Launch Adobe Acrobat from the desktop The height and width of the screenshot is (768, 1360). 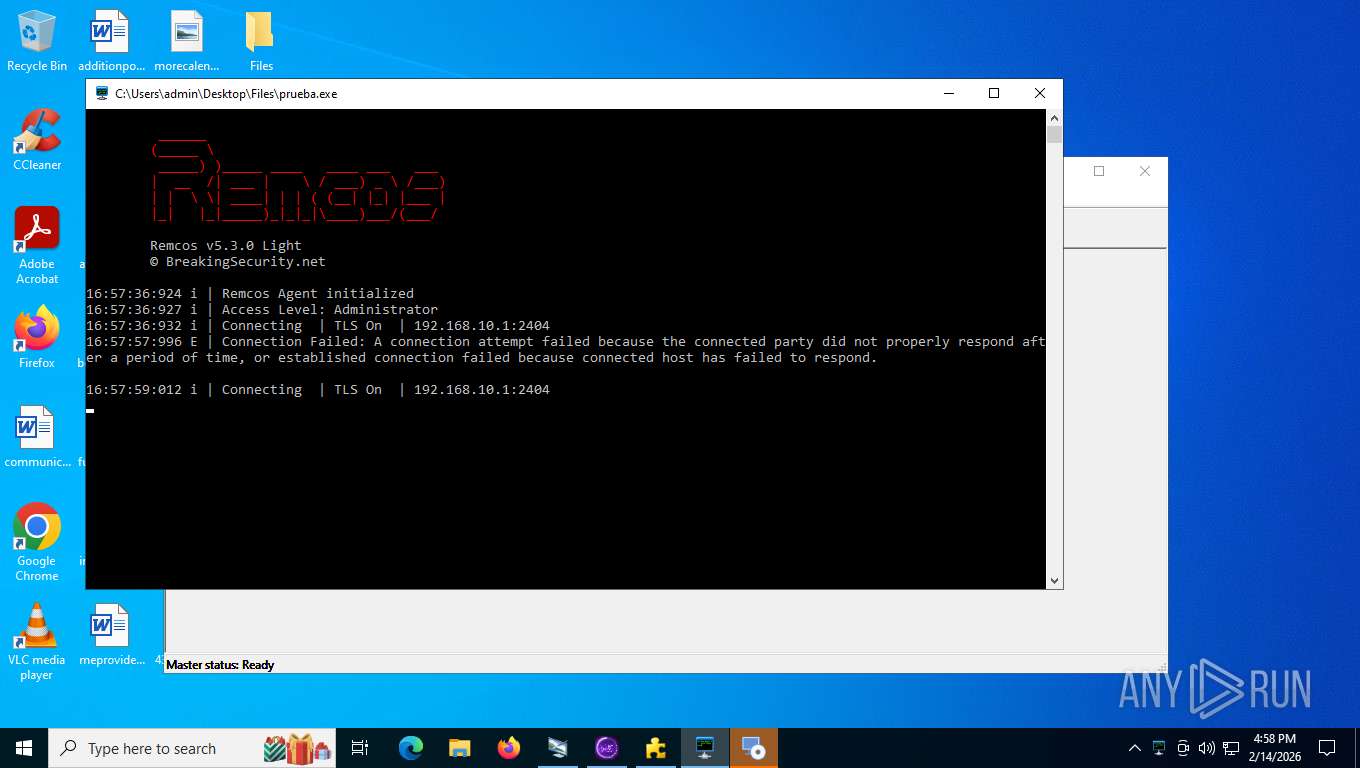(37, 246)
